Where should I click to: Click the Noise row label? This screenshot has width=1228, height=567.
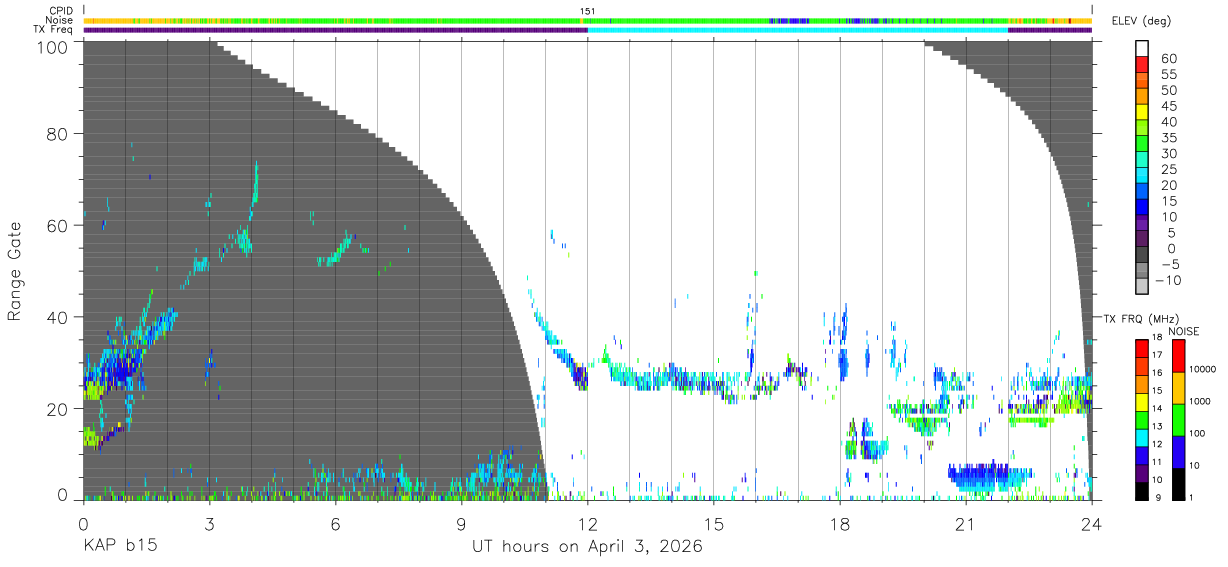60,20
